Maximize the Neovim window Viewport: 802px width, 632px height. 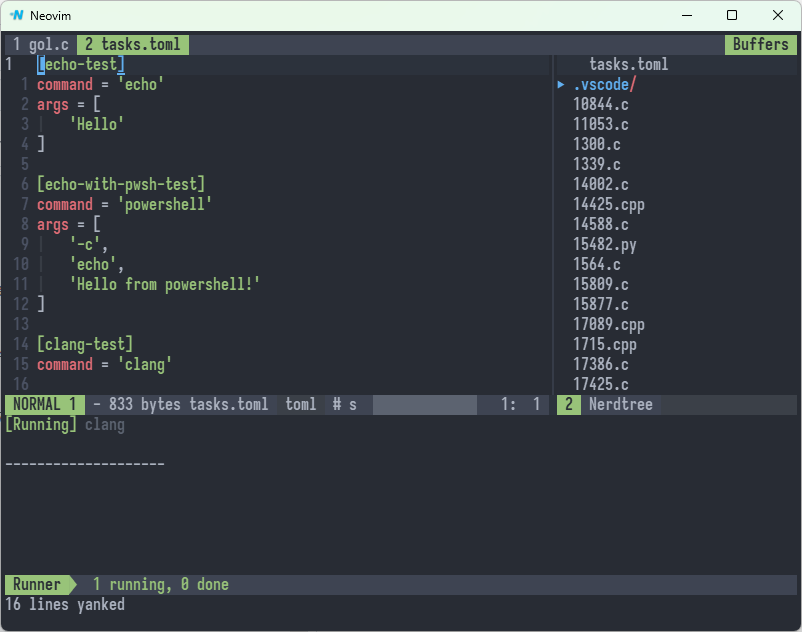click(x=732, y=15)
